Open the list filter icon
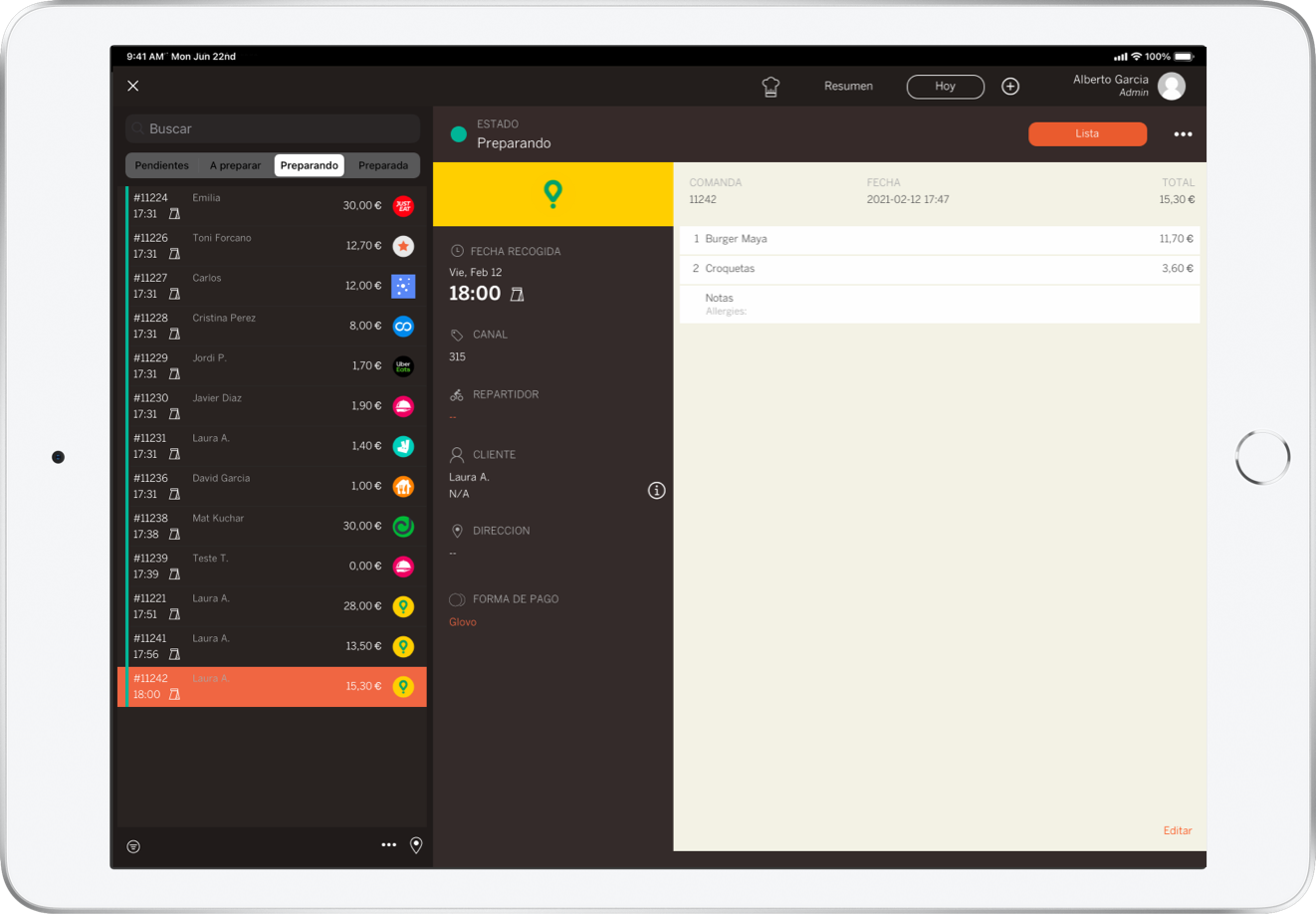The height and width of the screenshot is (914, 1316). pos(133,846)
